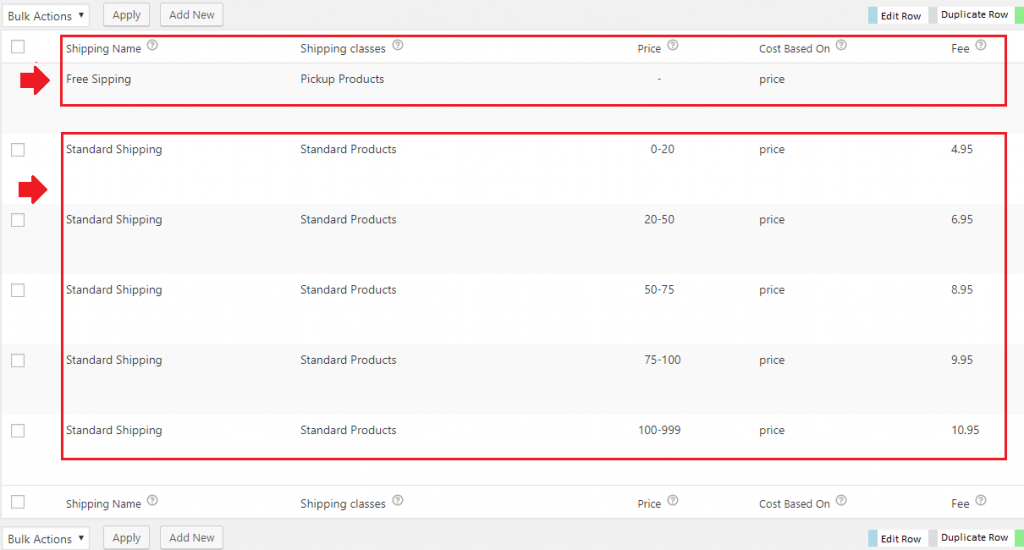Click Standard Products in the 0-20 row
This screenshot has width=1024, height=550.
point(348,149)
